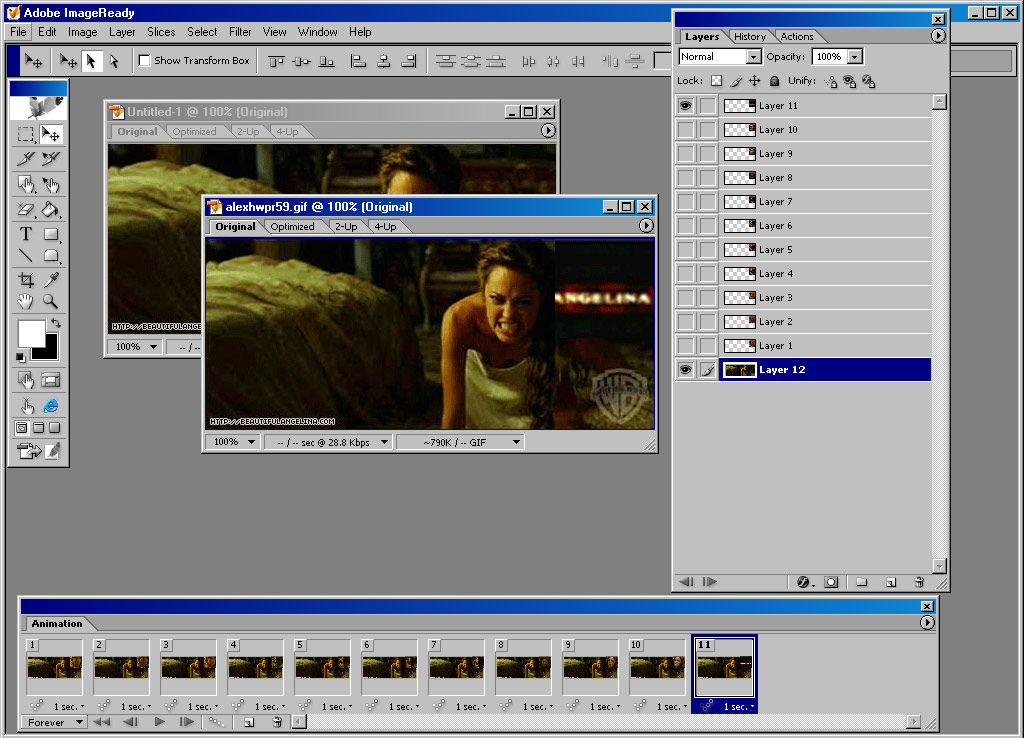Enable the Show Transform Box checkbox
The width and height of the screenshot is (1024, 738).
pos(145,61)
